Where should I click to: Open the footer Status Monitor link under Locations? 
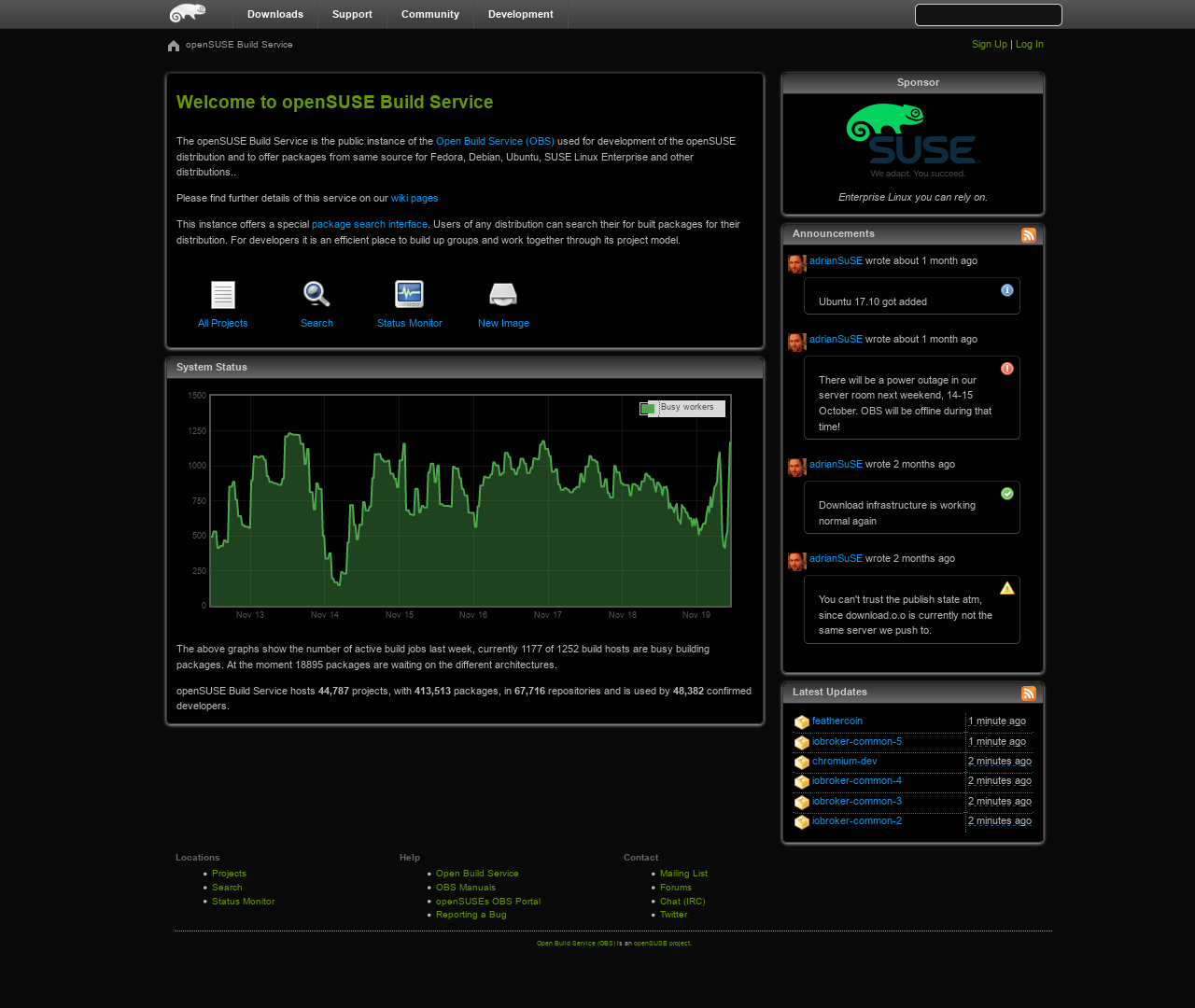(x=244, y=902)
